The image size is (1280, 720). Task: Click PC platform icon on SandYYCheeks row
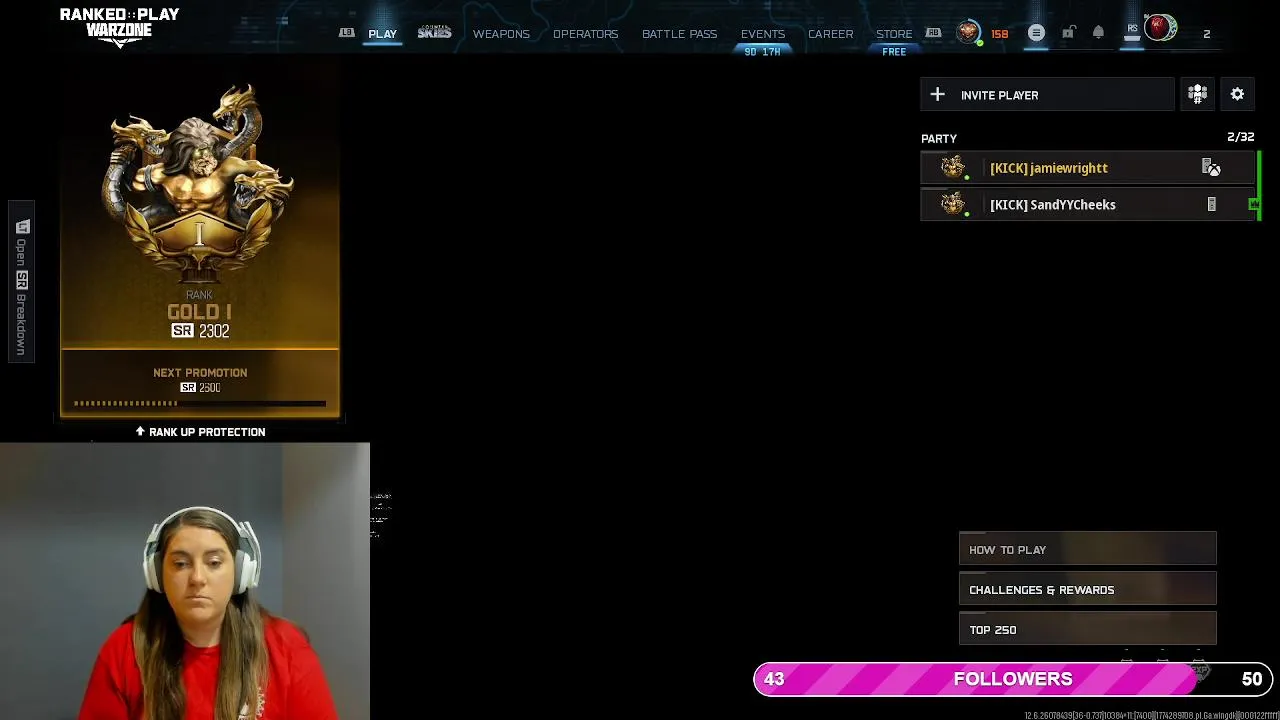(1211, 205)
